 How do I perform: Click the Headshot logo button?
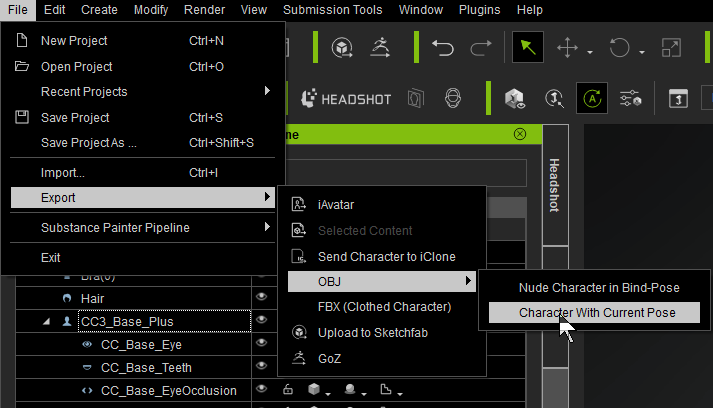[x=346, y=99]
